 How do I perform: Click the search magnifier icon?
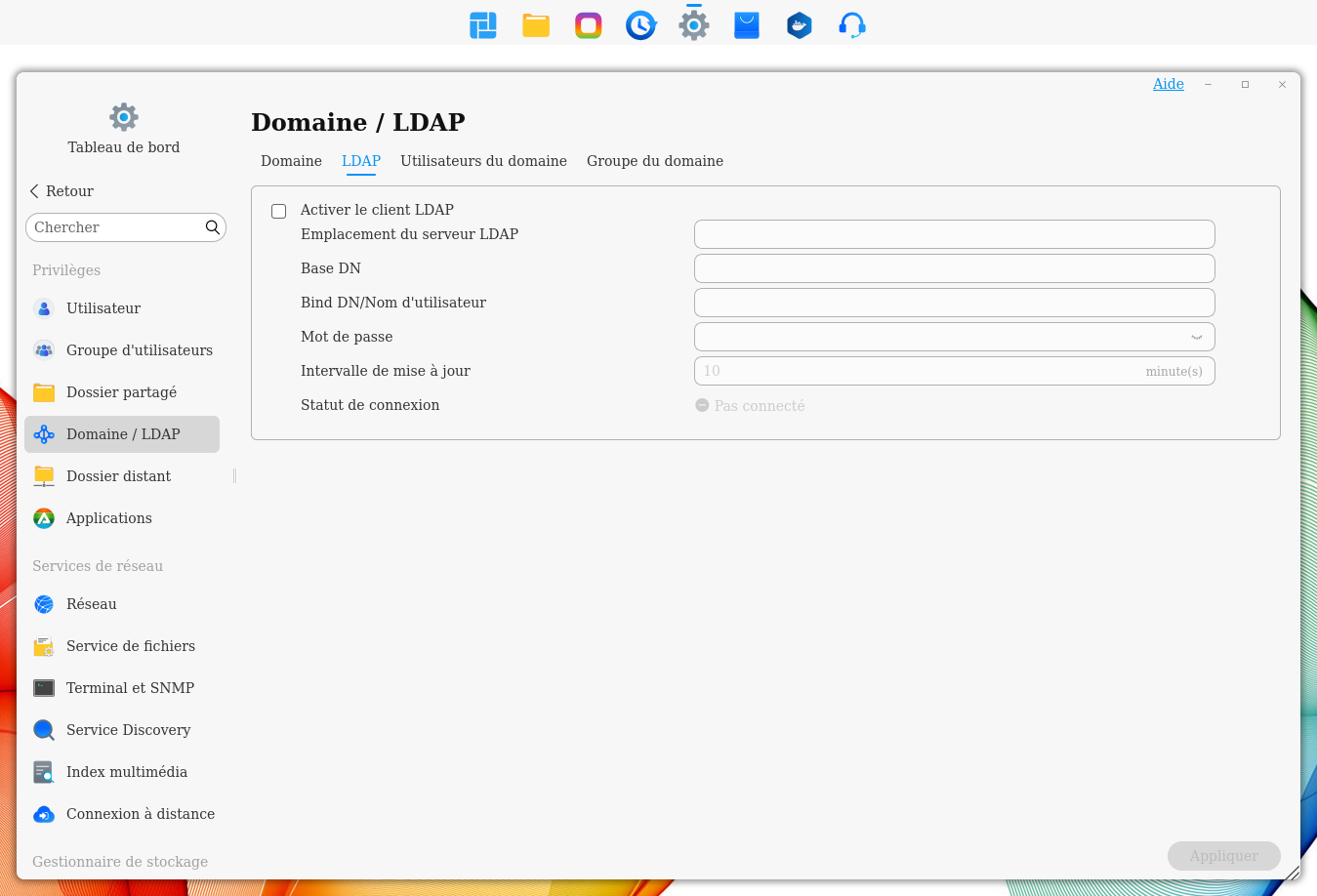(x=212, y=227)
